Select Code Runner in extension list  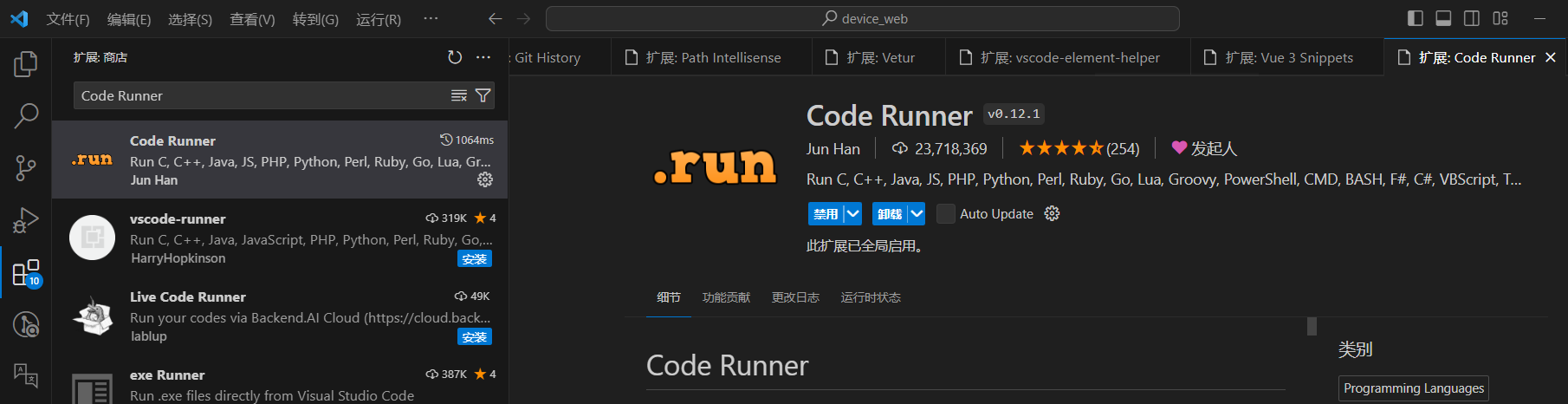280,160
